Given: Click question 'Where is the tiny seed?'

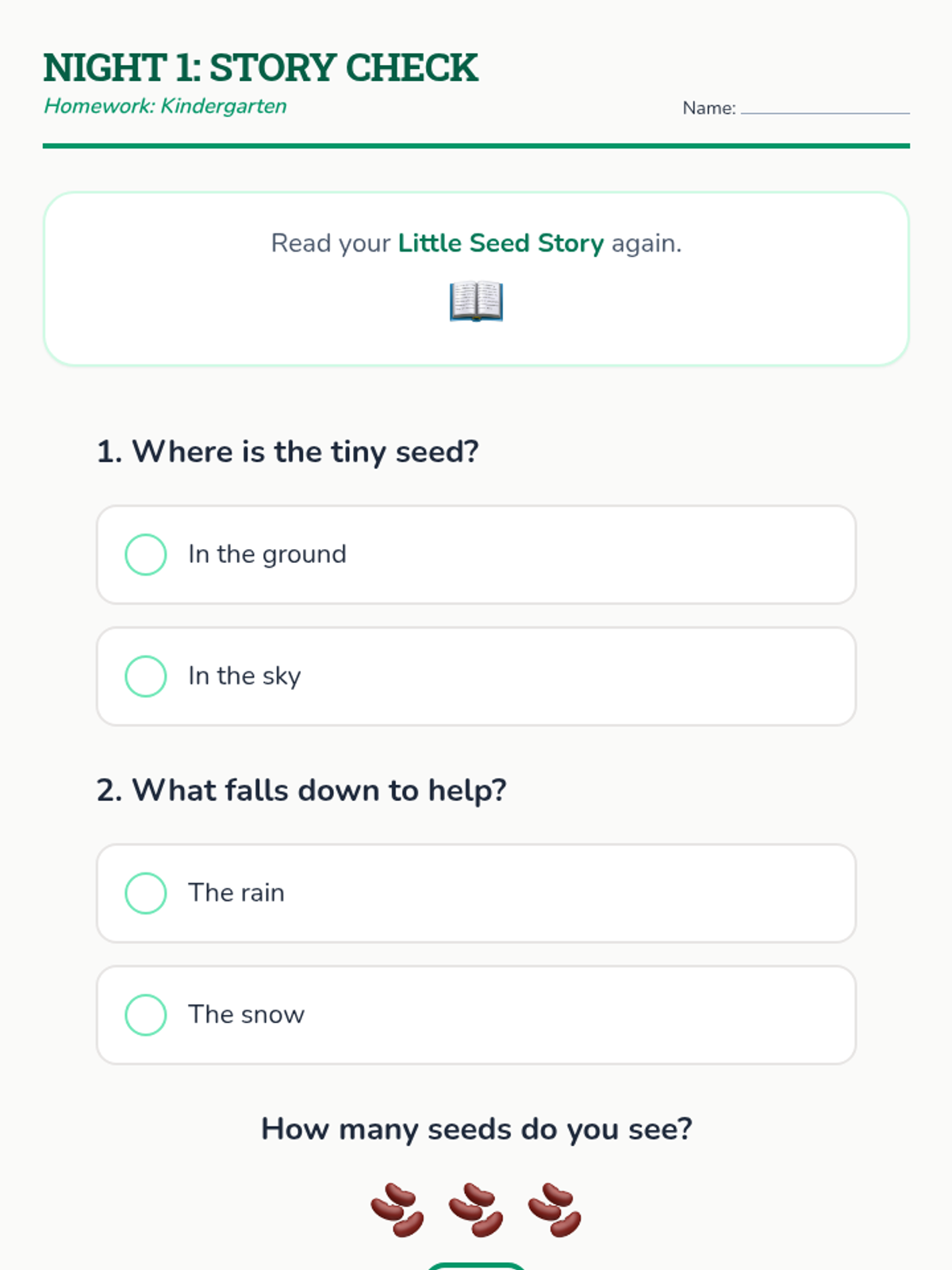Looking at the screenshot, I should pos(287,452).
